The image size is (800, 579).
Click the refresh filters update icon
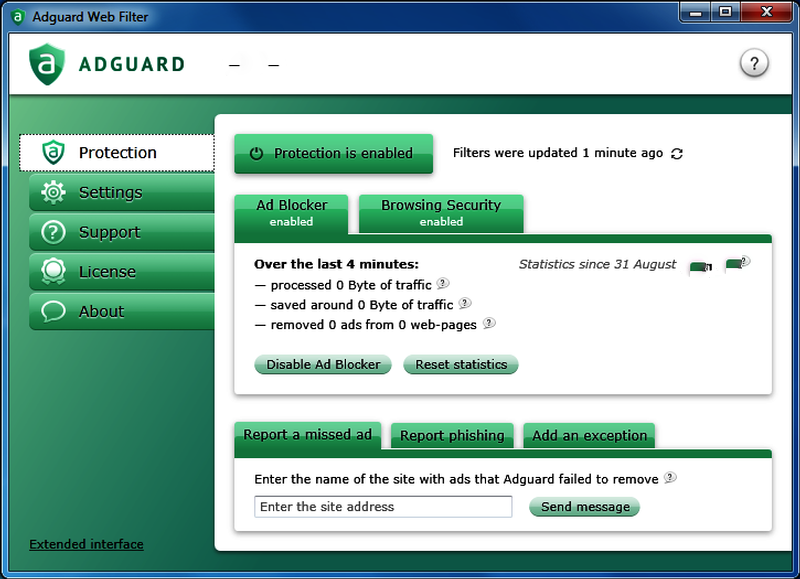[677, 154]
